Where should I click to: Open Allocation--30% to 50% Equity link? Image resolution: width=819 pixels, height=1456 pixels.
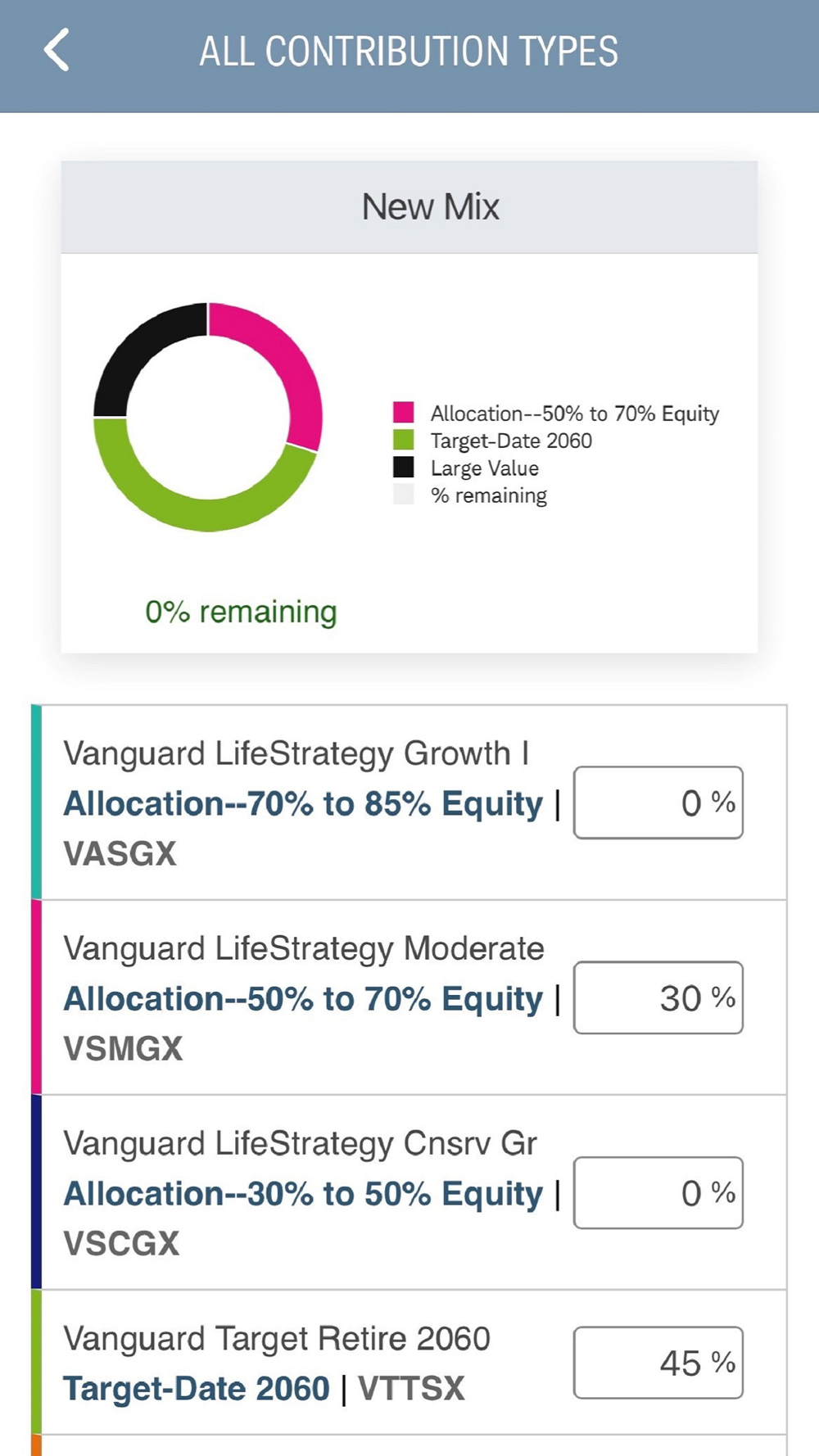coord(303,1194)
